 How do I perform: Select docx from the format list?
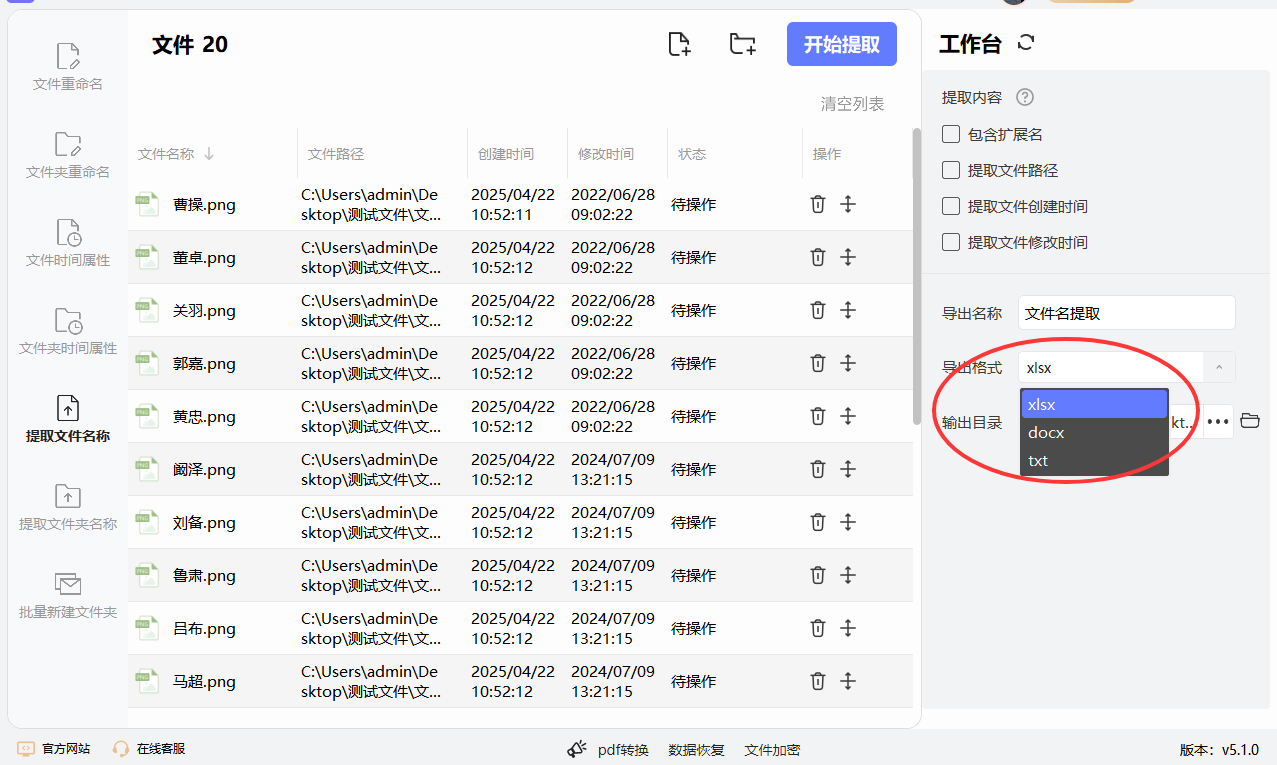point(1094,432)
